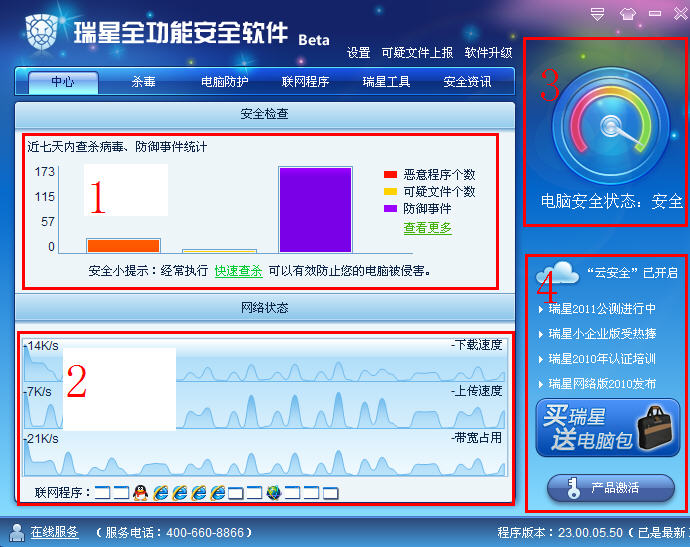Image resolution: width=690 pixels, height=547 pixels.
Task: Click the 快速查杀 quick scan link
Action: pyautogui.click(x=239, y=271)
